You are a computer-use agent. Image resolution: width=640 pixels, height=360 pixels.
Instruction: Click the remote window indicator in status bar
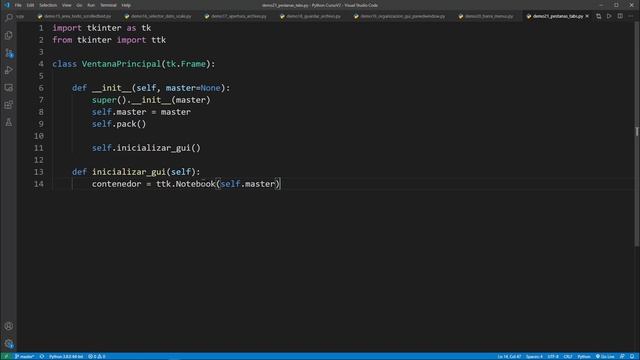tap(6, 356)
